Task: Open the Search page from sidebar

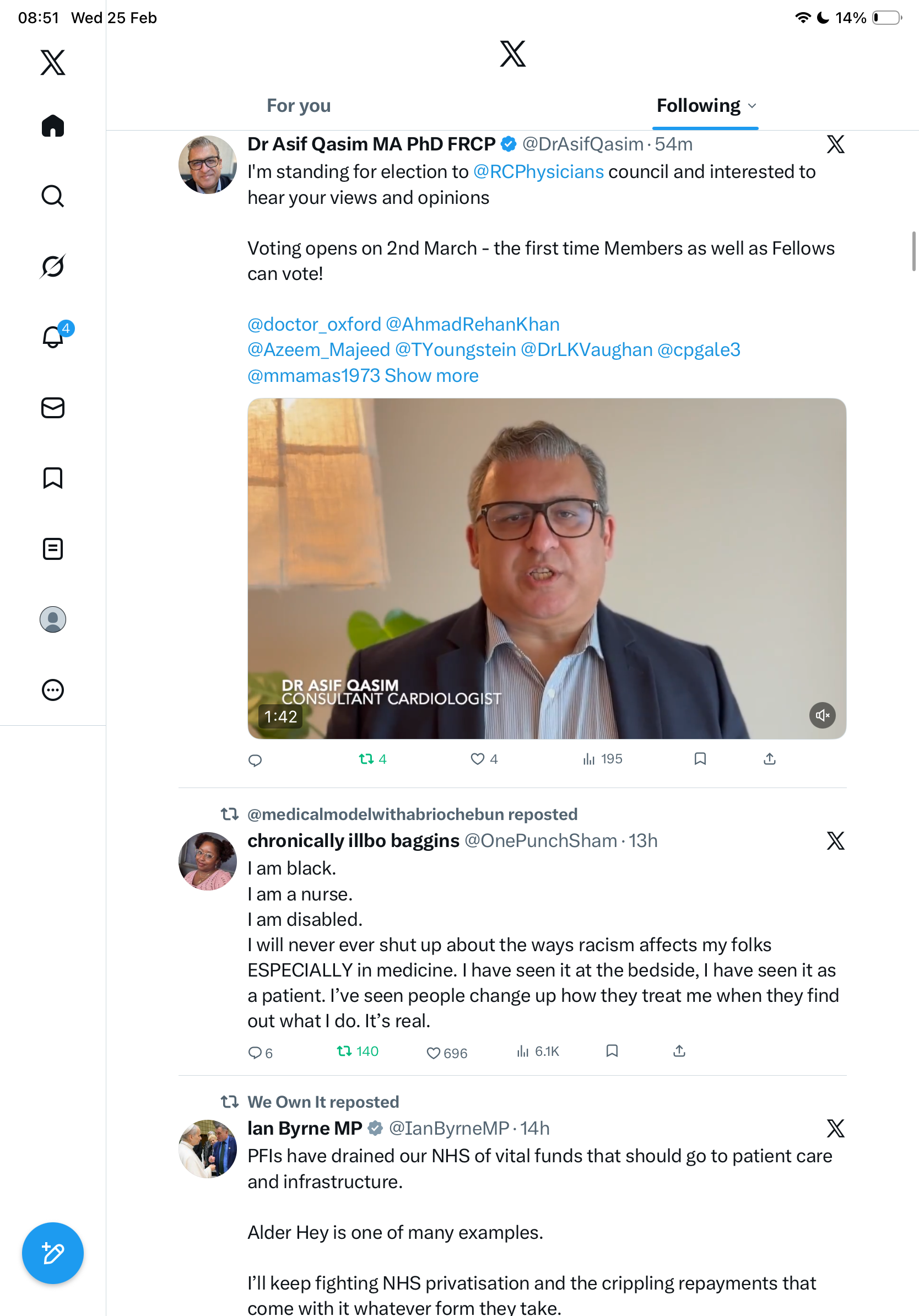Action: tap(53, 196)
